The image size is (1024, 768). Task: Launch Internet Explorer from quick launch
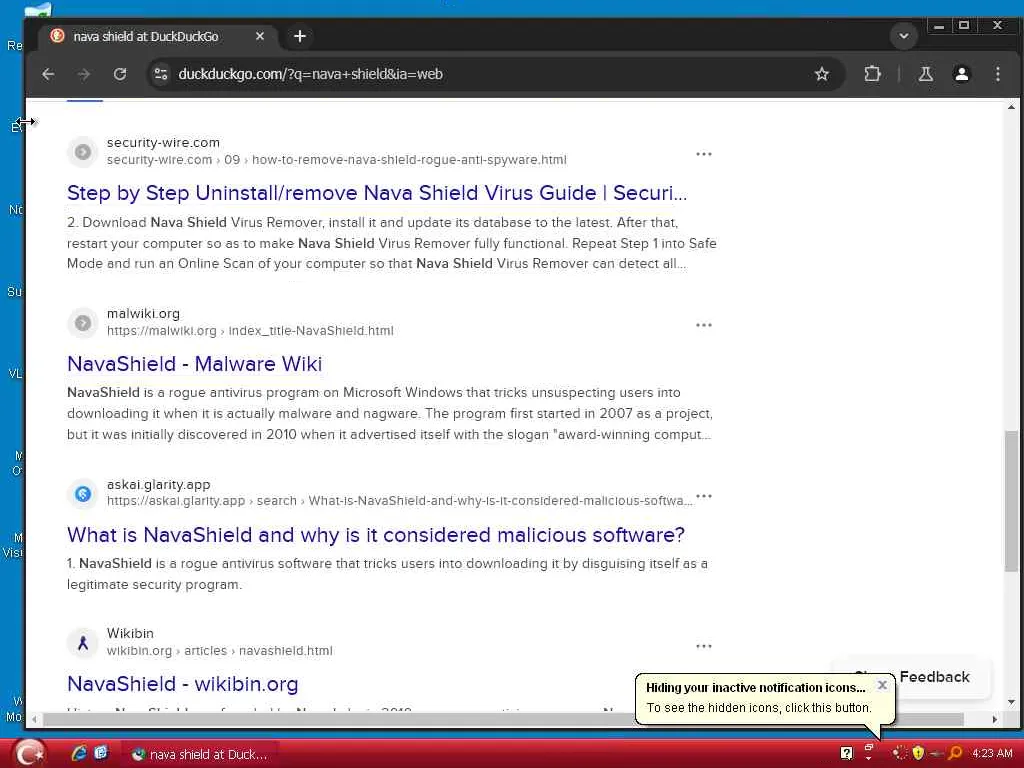point(79,754)
